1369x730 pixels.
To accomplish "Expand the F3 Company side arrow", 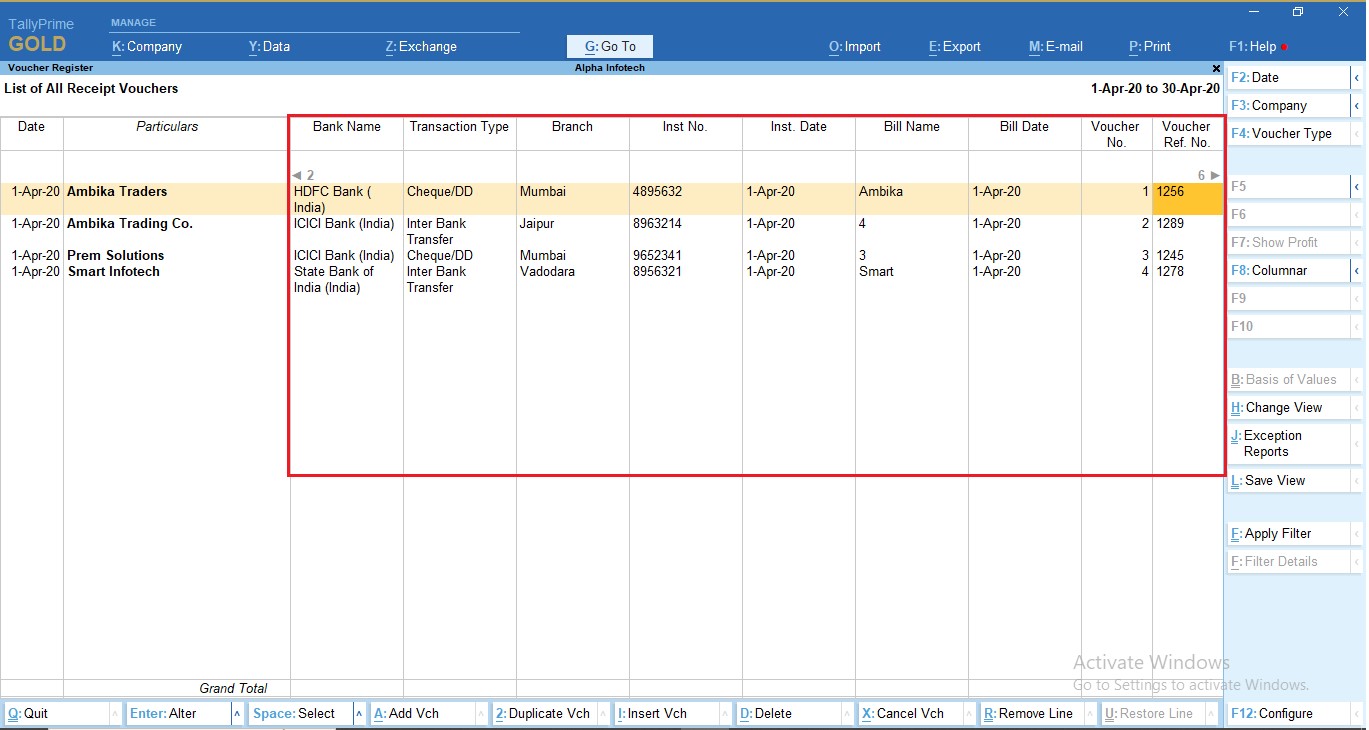I will [1357, 106].
